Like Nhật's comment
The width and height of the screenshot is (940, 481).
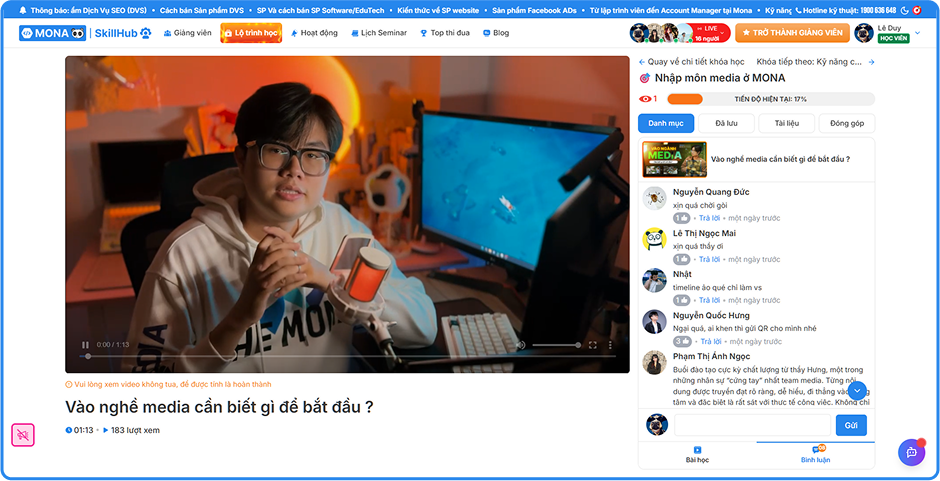682,300
